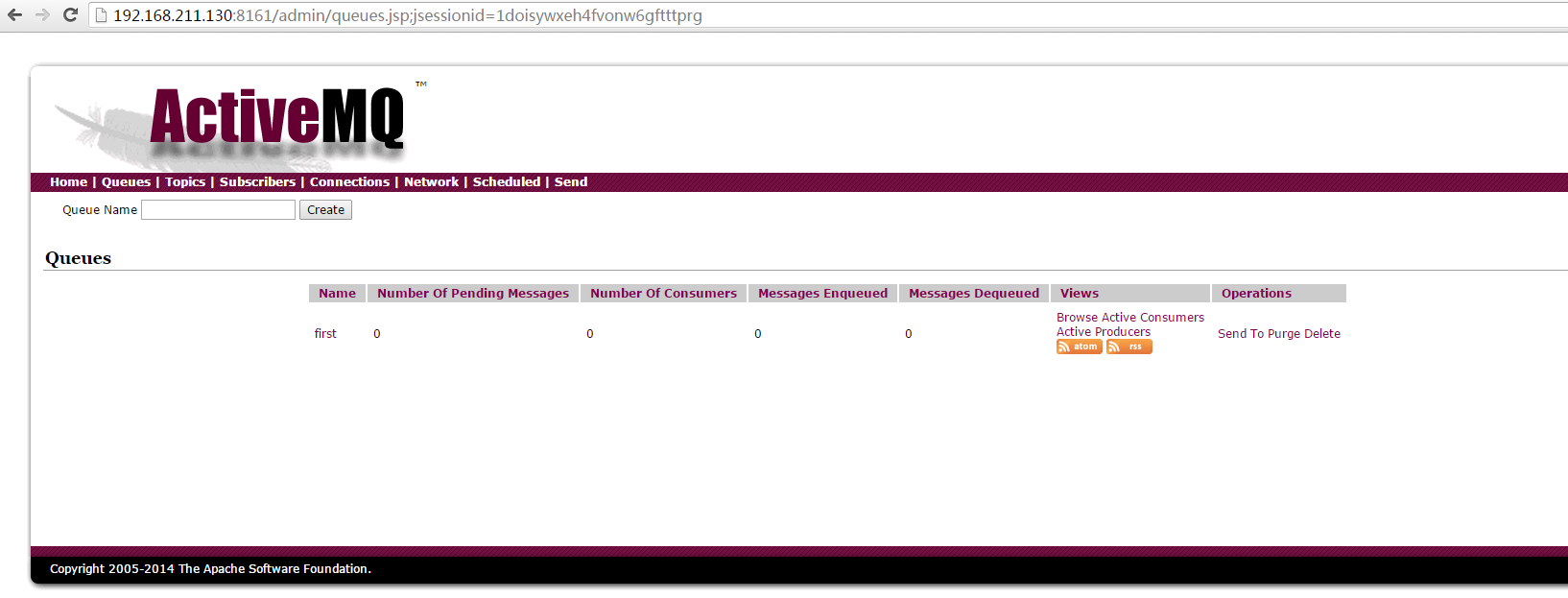This screenshot has height=598, width=1568.
Task: Sort by Name column header
Action: (337, 294)
